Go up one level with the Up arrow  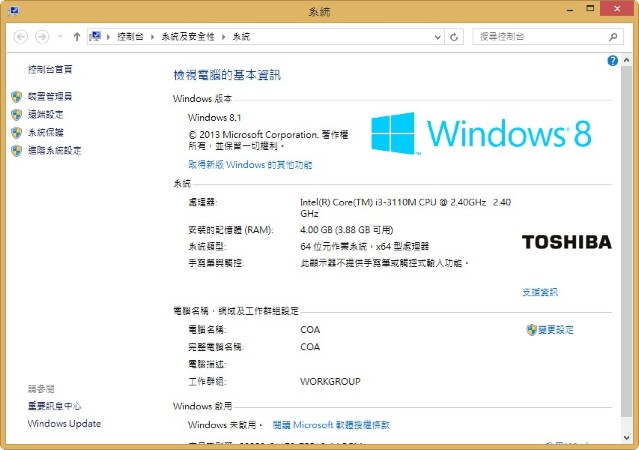pos(77,37)
